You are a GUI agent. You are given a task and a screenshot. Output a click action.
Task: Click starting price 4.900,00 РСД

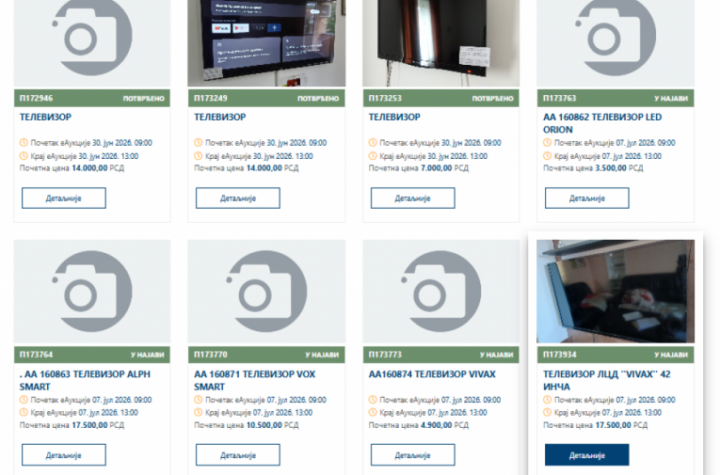pyautogui.click(x=444, y=425)
